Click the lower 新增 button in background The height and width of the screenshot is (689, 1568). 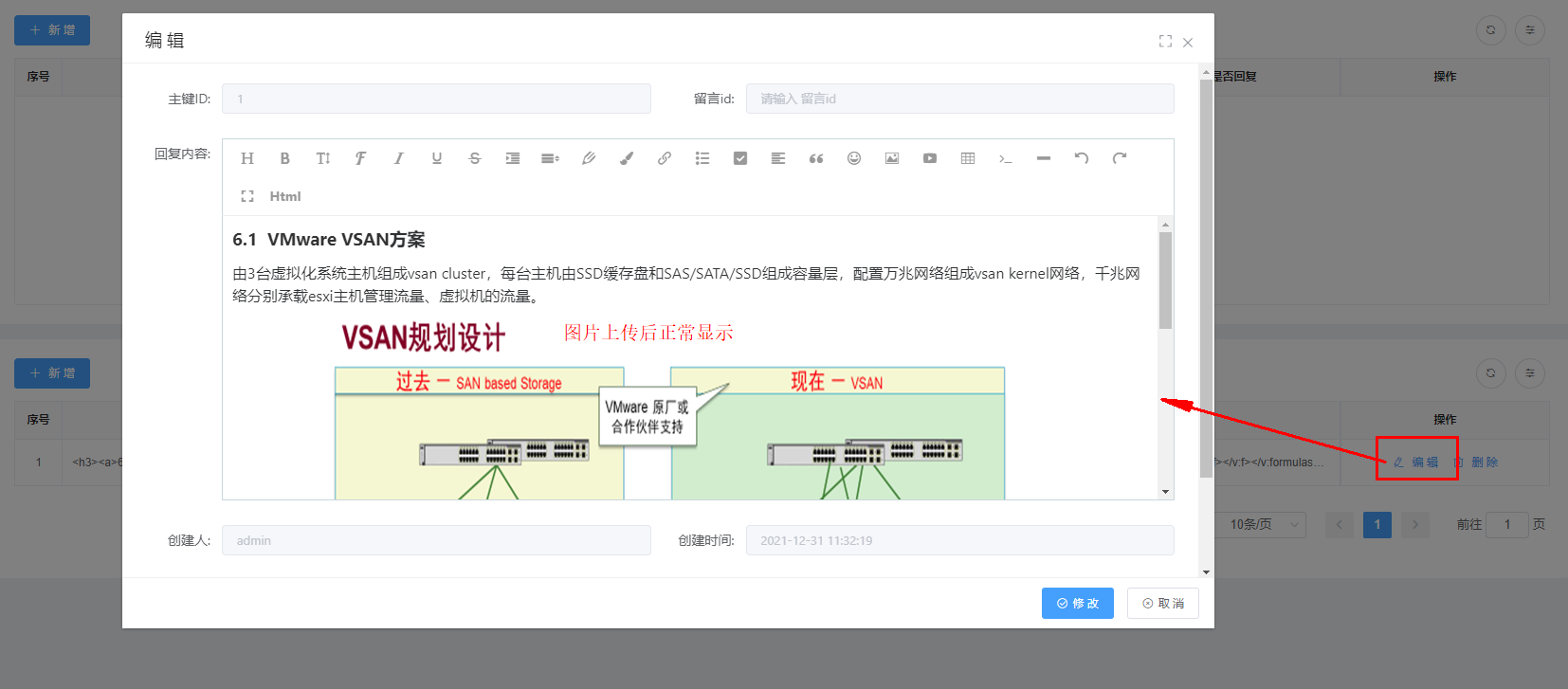pos(52,373)
